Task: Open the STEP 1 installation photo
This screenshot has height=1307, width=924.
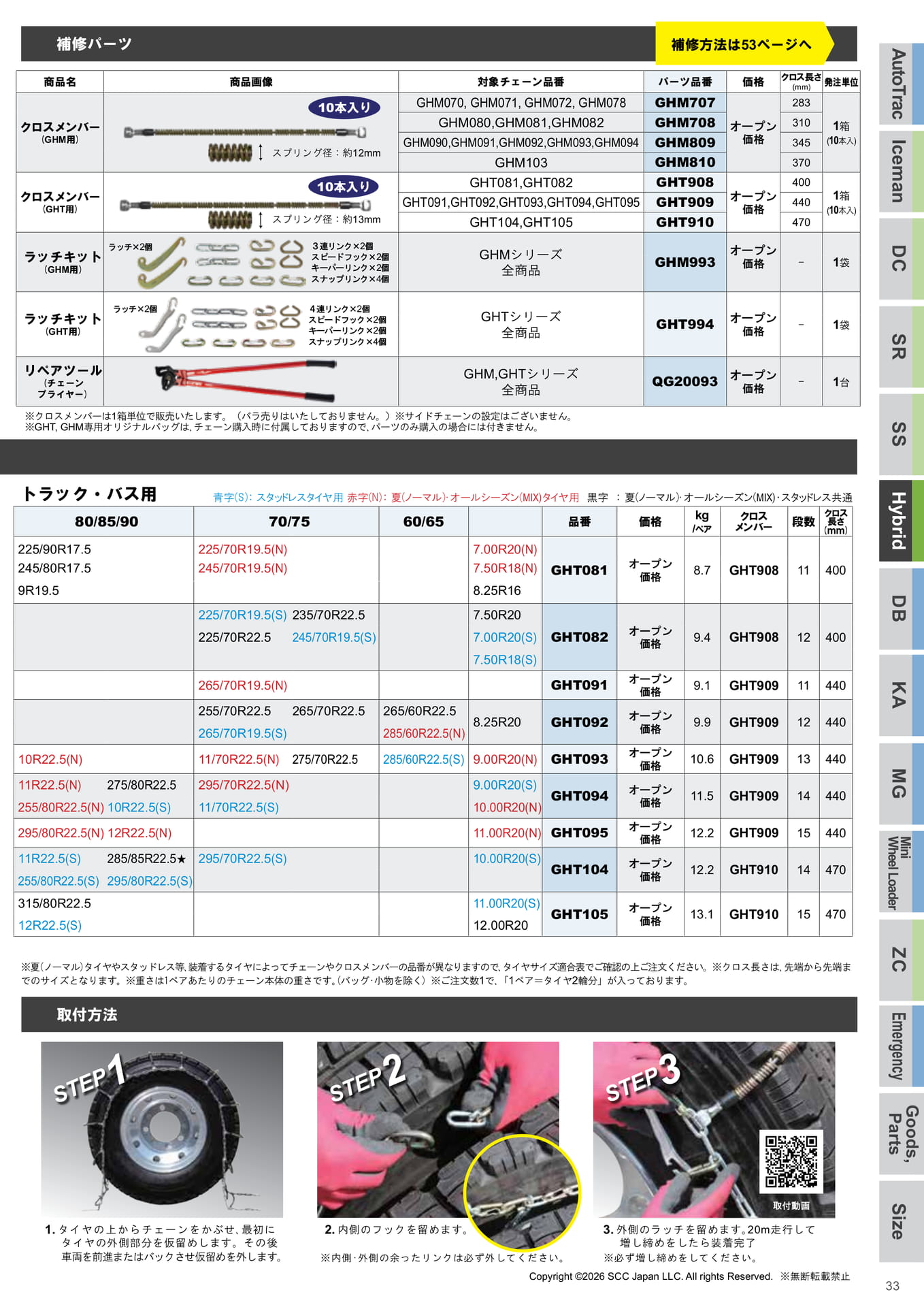Action: (x=162, y=1129)
